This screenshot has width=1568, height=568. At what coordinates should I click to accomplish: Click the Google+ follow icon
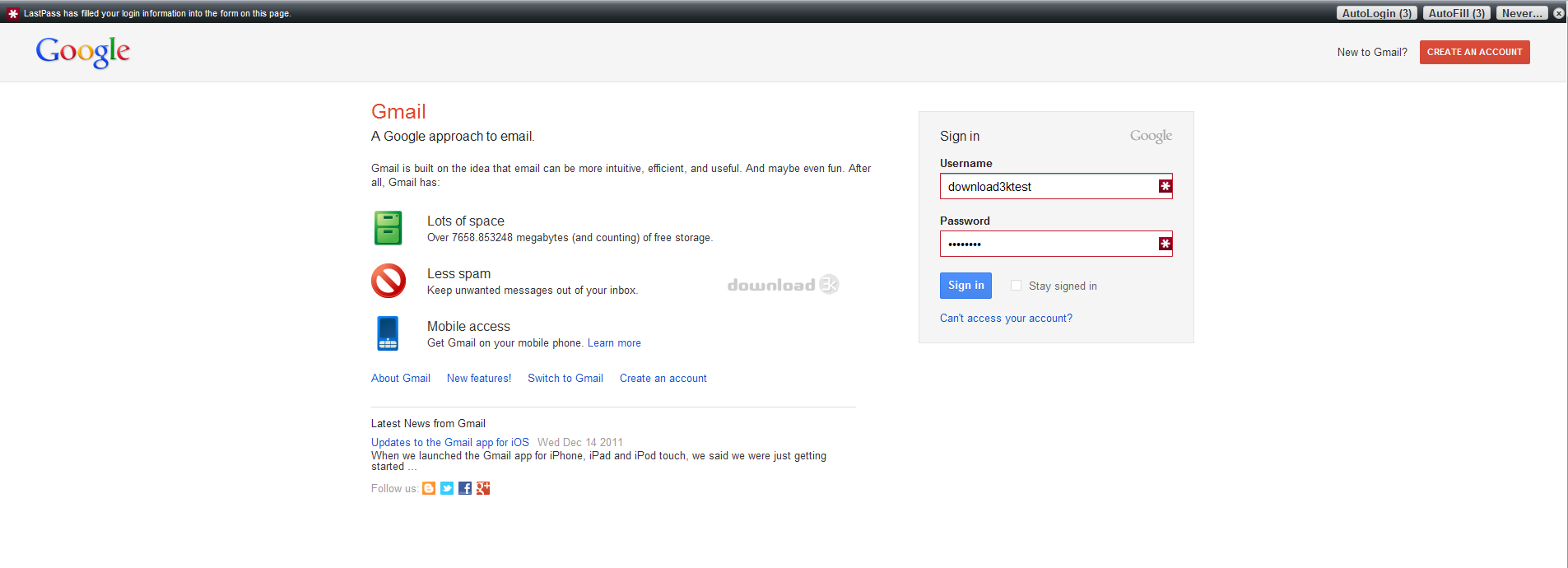pyautogui.click(x=483, y=488)
